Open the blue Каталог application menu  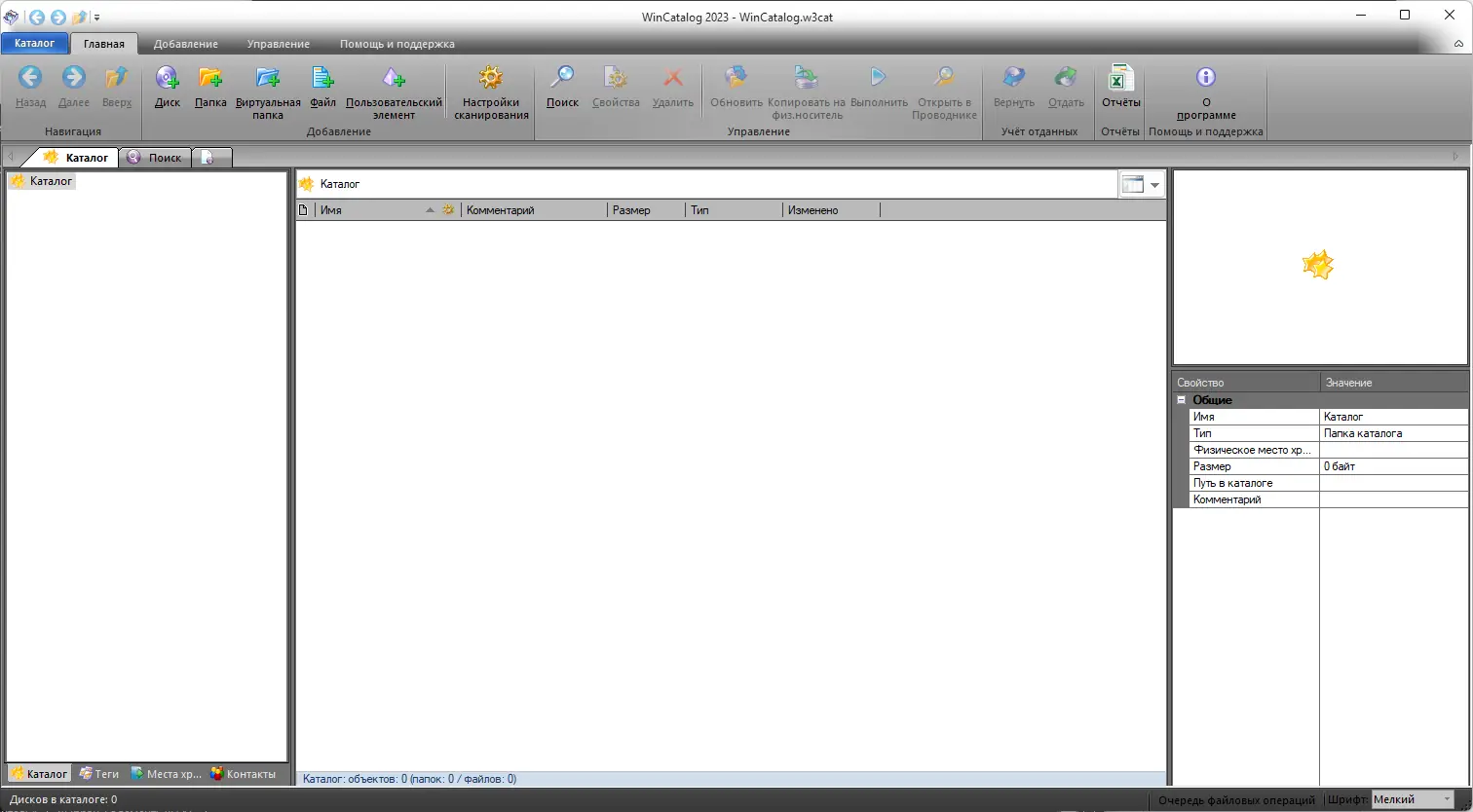pyautogui.click(x=35, y=43)
